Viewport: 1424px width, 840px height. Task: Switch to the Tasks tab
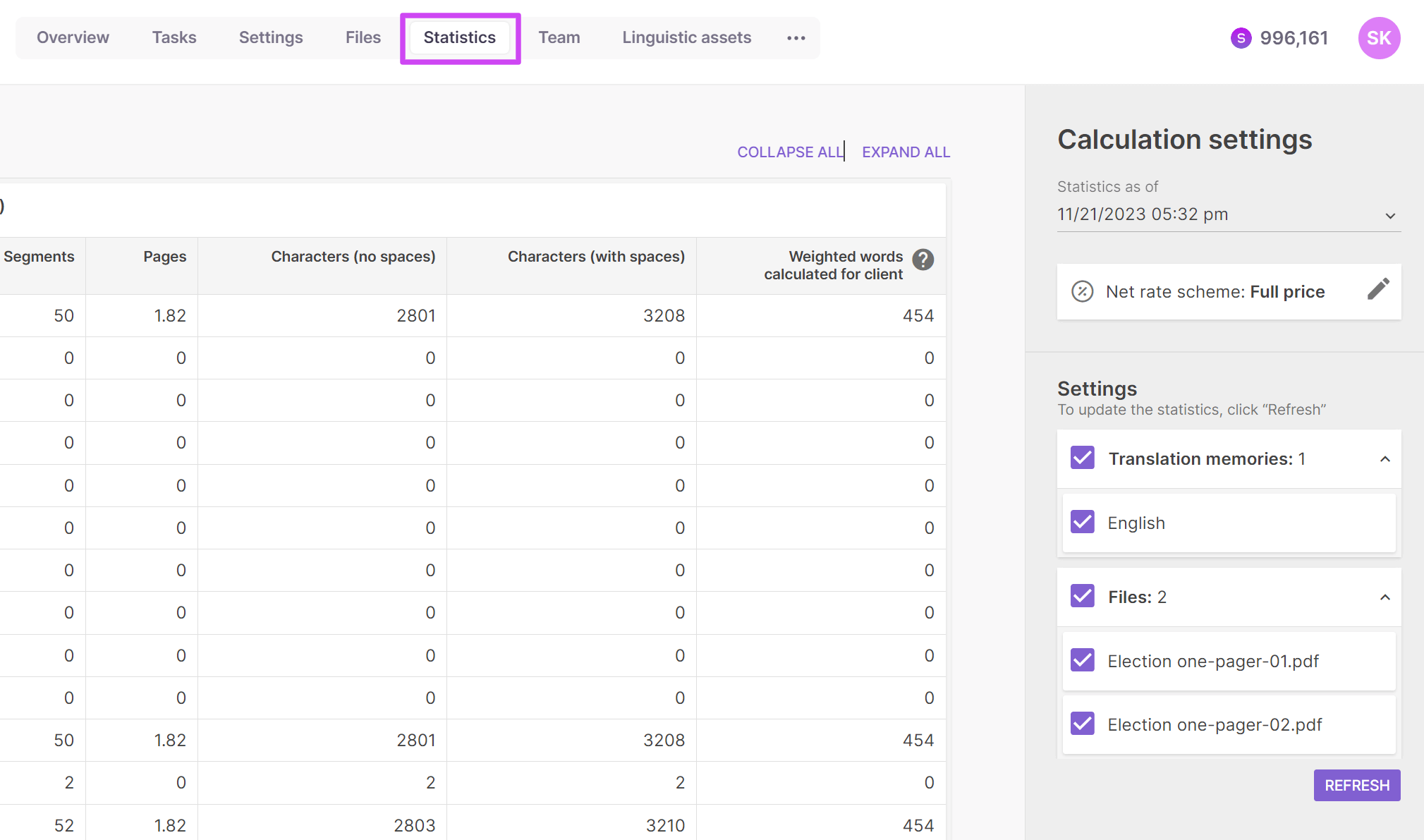[x=174, y=37]
